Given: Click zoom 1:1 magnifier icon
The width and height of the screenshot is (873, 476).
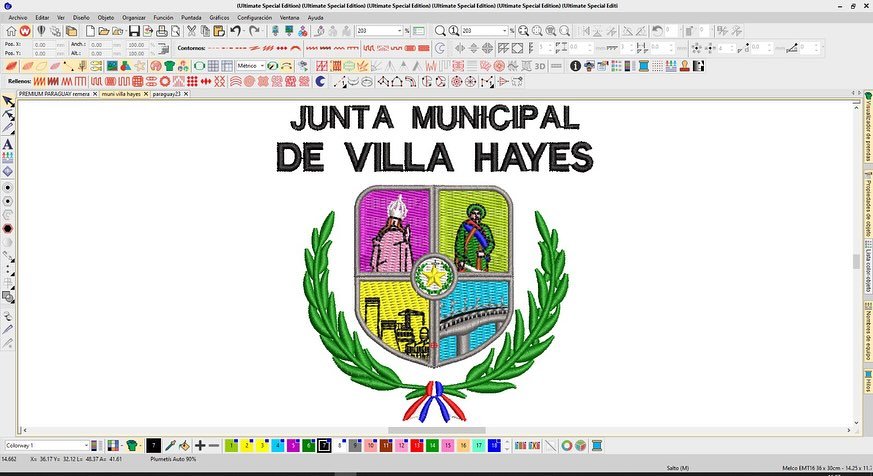Looking at the screenshot, I should [x=454, y=31].
